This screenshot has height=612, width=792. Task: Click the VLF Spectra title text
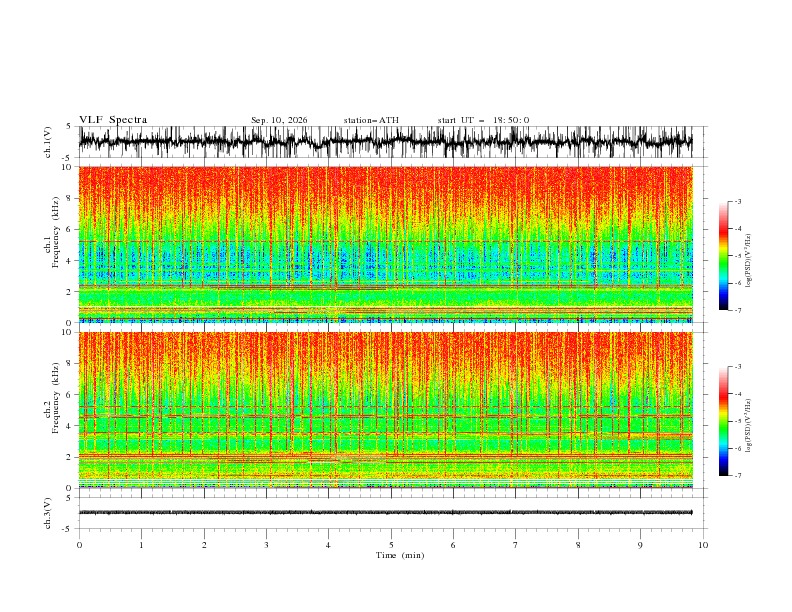[113, 120]
